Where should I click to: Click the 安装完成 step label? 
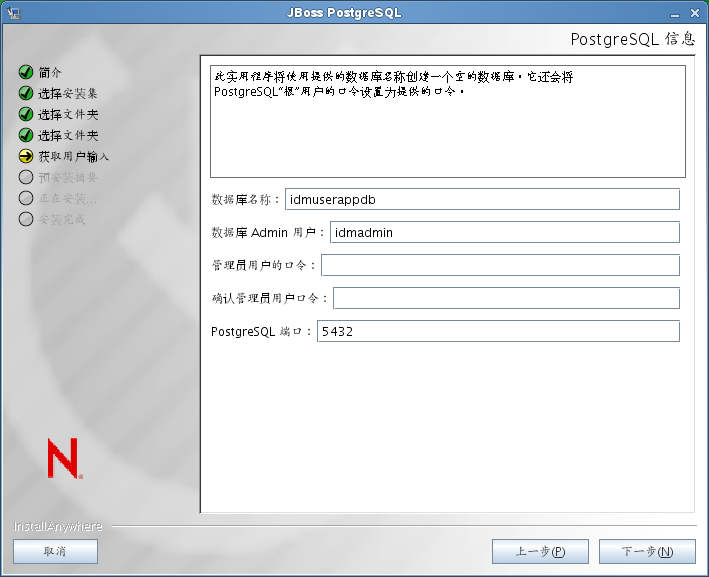(x=62, y=219)
